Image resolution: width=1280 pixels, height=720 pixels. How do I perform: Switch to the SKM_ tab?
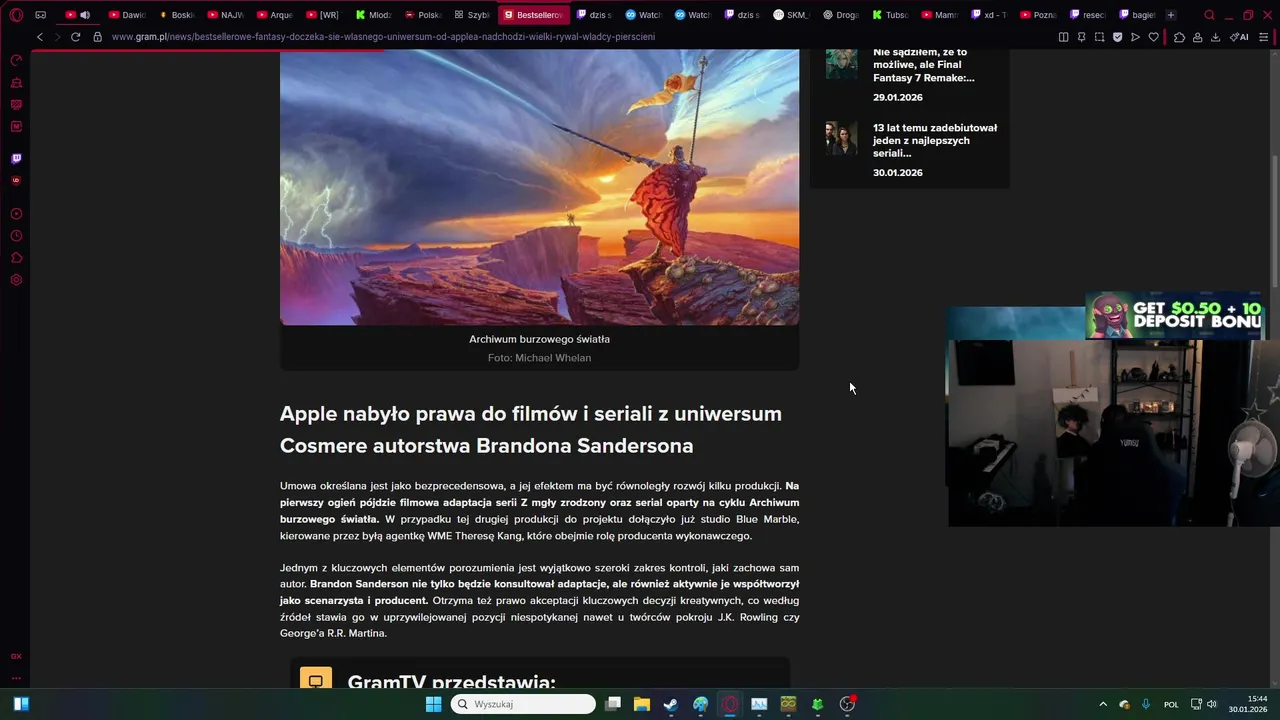coord(791,15)
